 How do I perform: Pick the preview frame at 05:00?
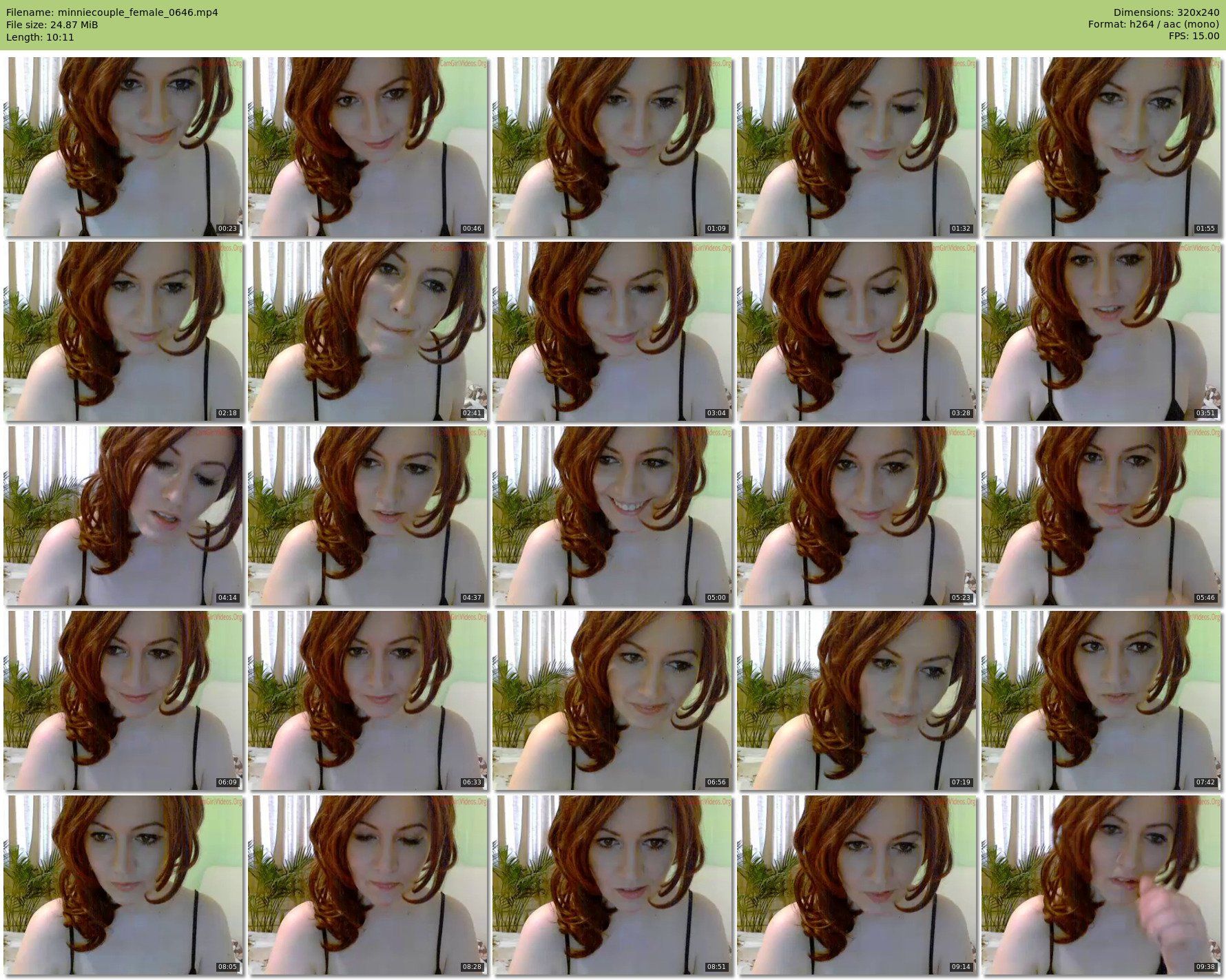click(612, 516)
